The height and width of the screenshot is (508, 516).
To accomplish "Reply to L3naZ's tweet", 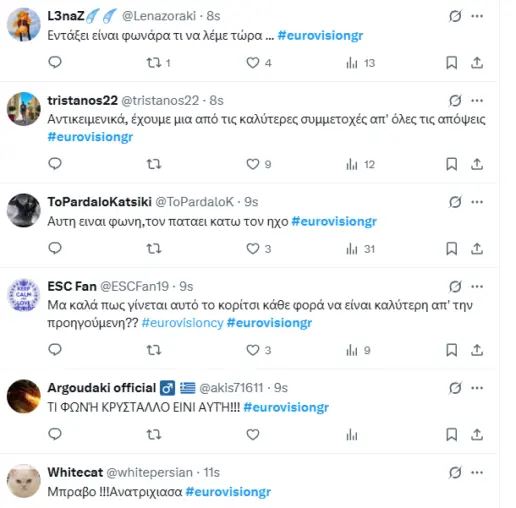I will click(x=55, y=62).
